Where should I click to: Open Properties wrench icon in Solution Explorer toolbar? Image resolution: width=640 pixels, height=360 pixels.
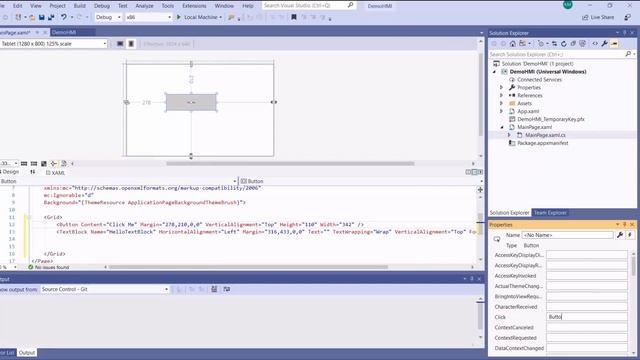click(604, 44)
